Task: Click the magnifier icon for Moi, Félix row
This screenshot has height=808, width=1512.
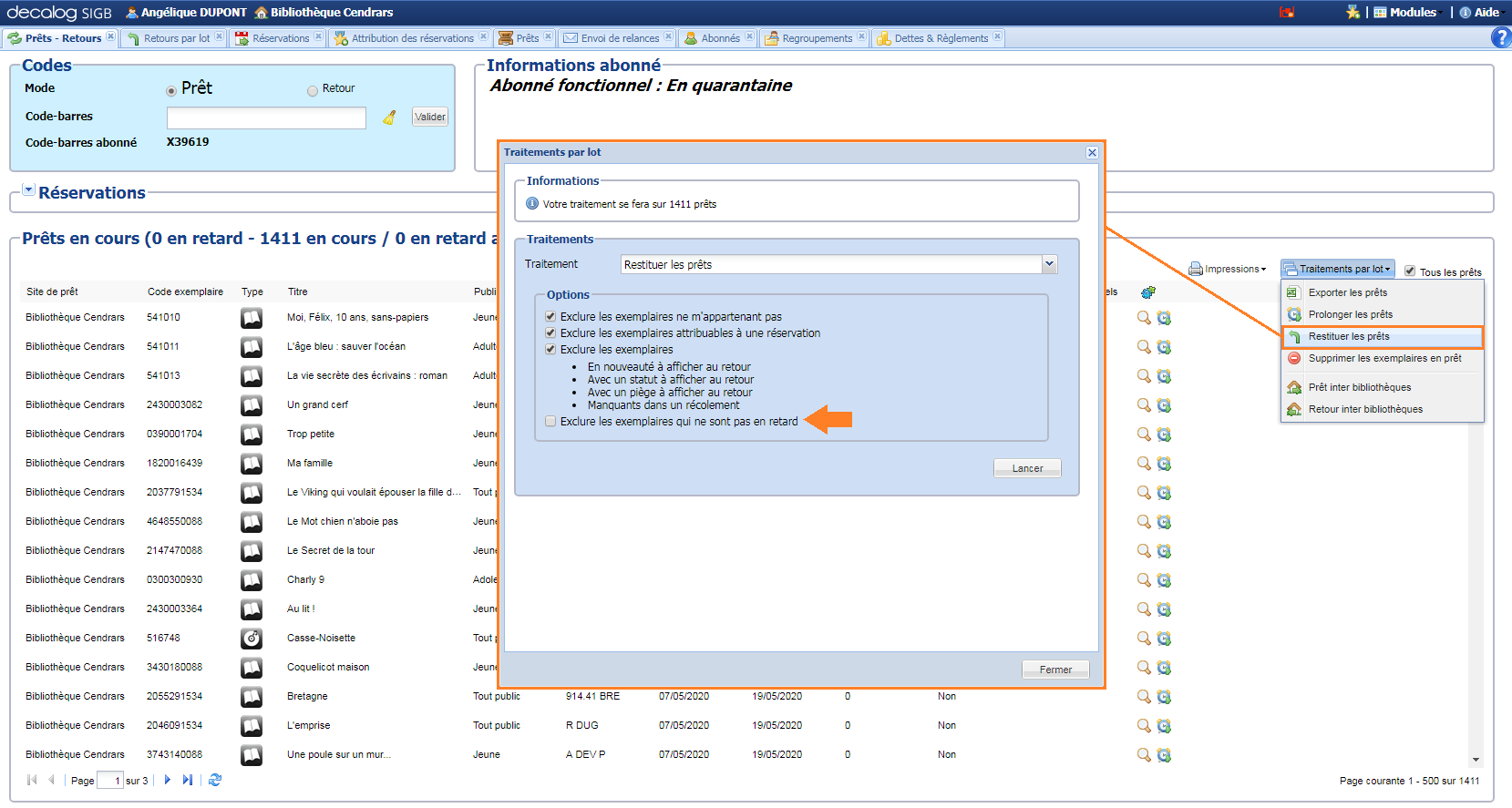Action: coord(1144,318)
